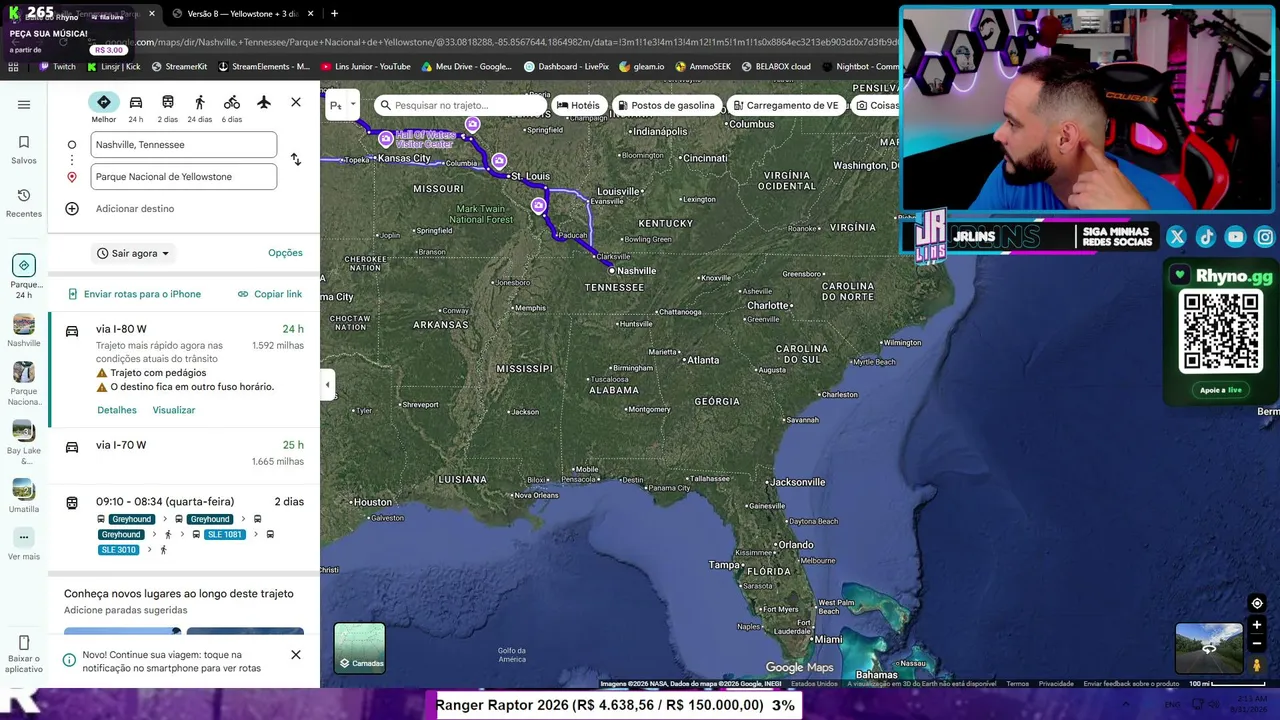Image resolution: width=1280 pixels, height=720 pixels.
Task: Click the Privacidade link on the map footer
Action: [x=1056, y=684]
